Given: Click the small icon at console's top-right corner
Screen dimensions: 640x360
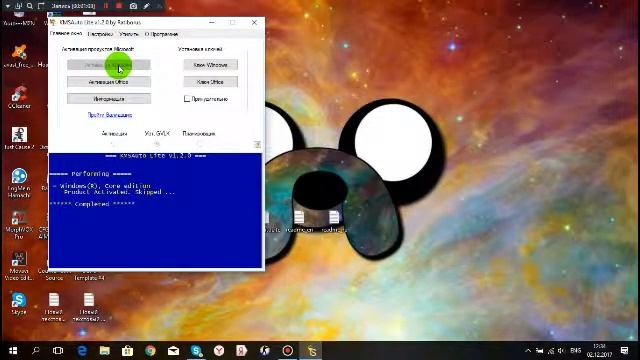Looking at the screenshot, I should [257, 144].
